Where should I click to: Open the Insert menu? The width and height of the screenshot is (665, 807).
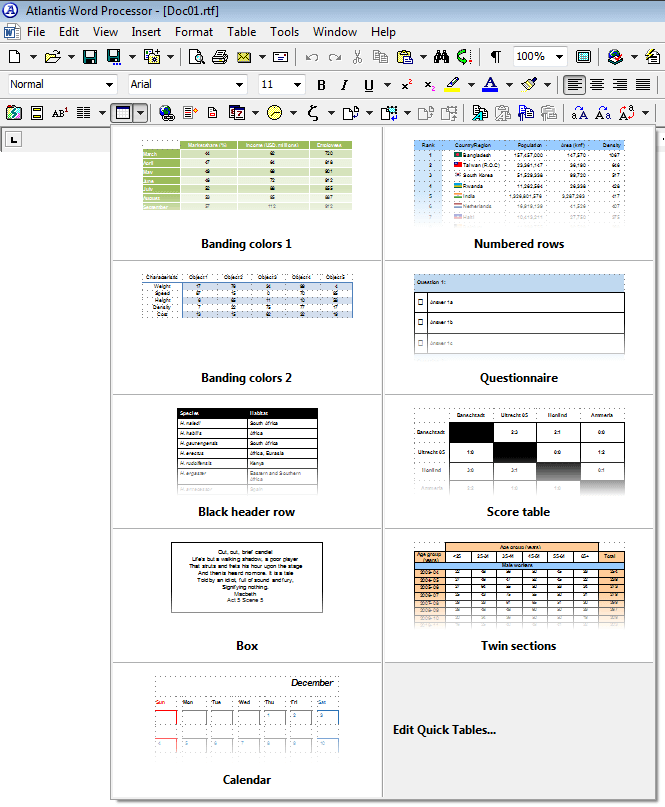146,32
